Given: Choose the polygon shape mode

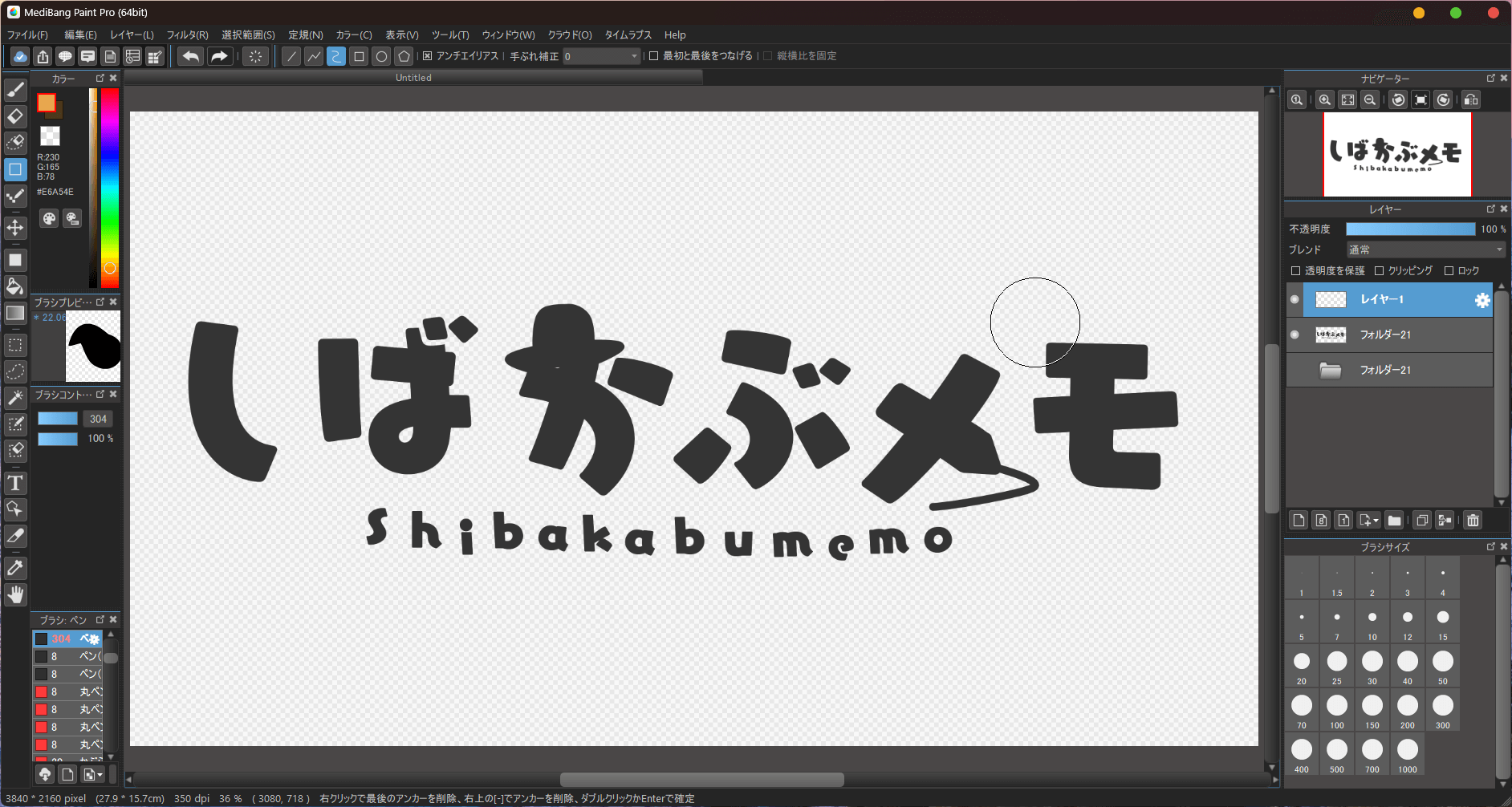Looking at the screenshot, I should click(x=404, y=56).
